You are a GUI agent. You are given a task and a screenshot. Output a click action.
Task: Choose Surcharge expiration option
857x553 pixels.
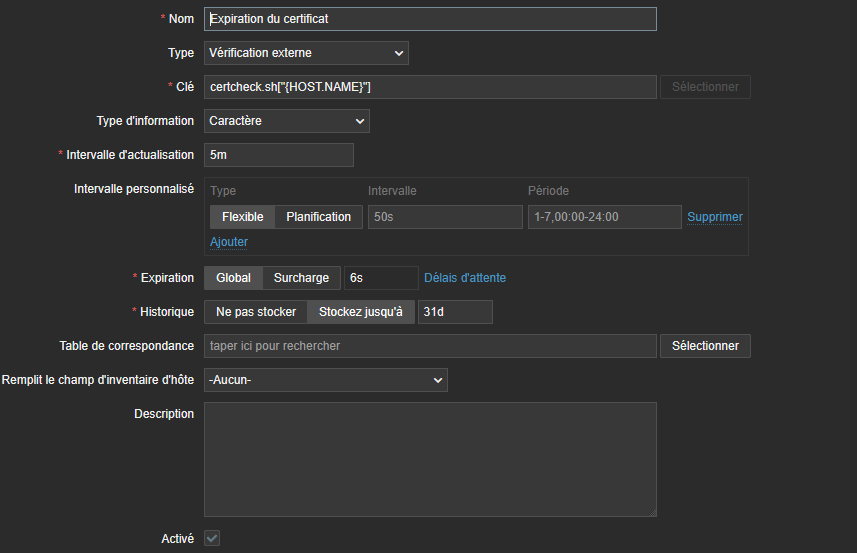301,278
